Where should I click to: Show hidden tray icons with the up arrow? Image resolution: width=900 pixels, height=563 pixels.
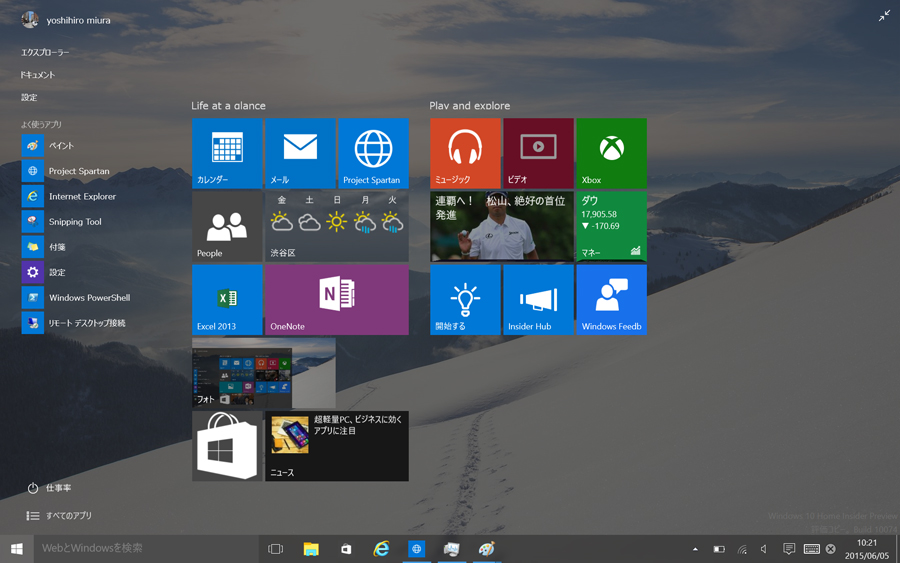695,549
